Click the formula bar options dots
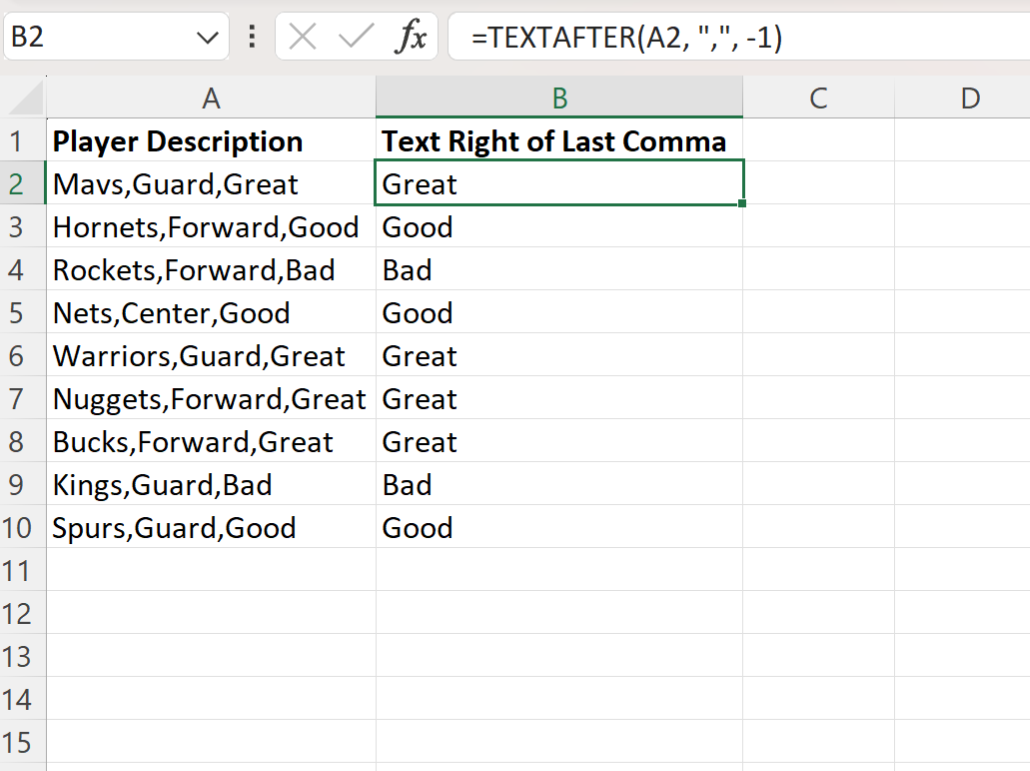1030x771 pixels. click(252, 36)
